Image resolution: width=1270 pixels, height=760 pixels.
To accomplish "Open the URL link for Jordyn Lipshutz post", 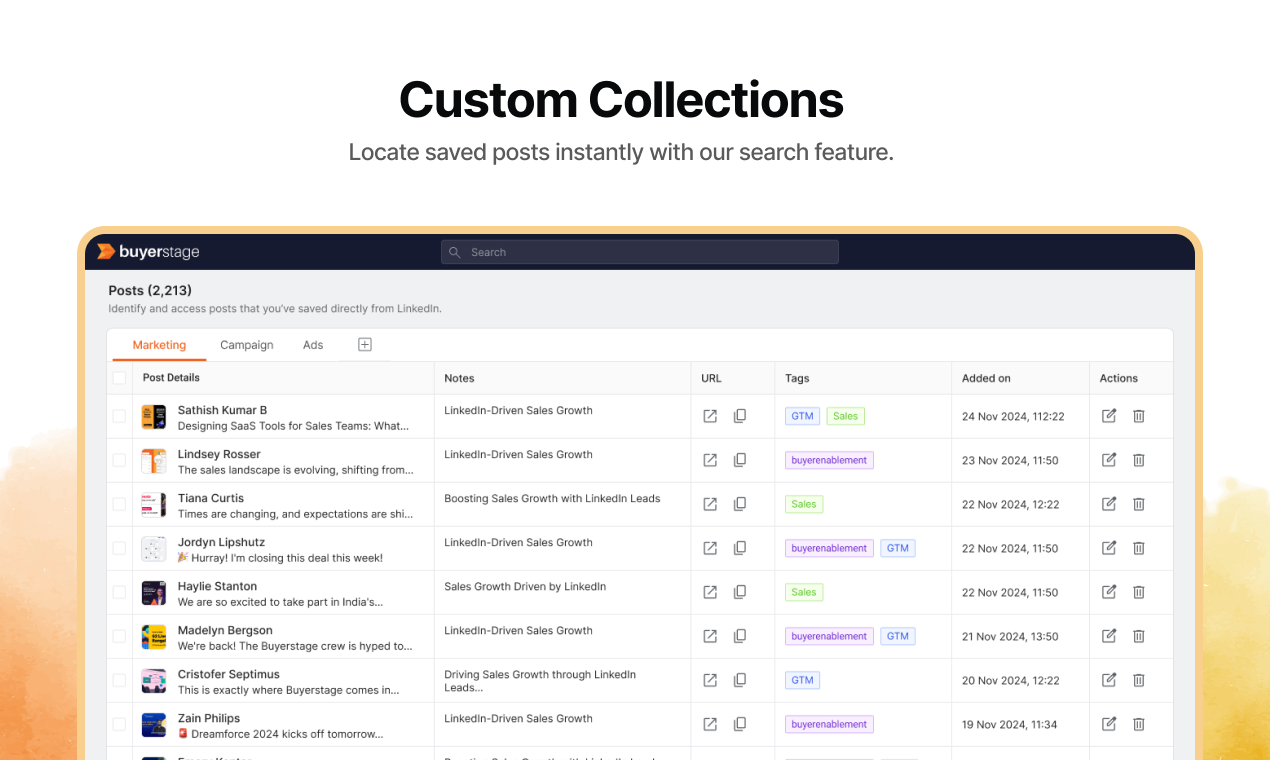I will (x=710, y=548).
